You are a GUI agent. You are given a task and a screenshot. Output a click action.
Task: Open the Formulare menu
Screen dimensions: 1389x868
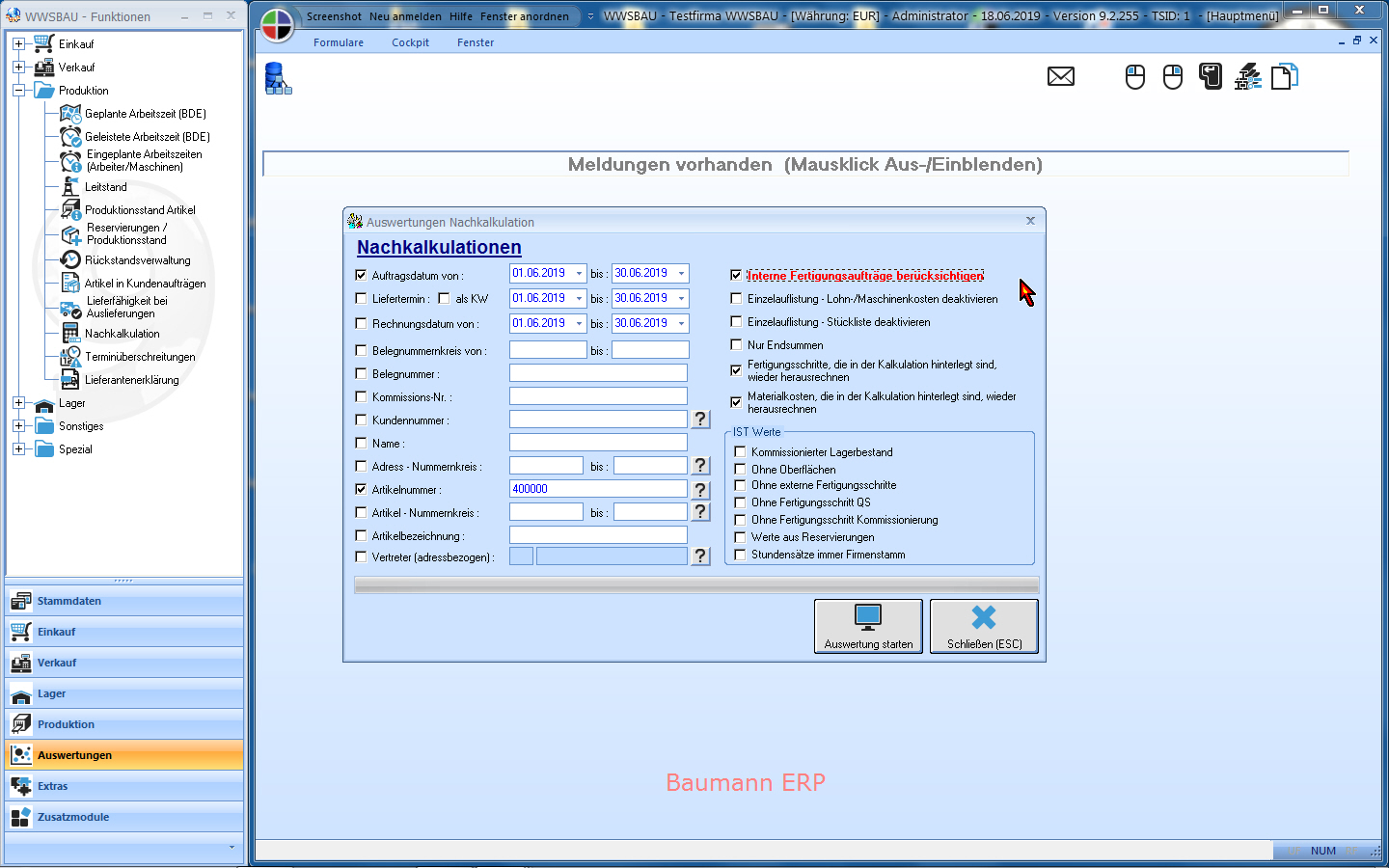coord(339,42)
